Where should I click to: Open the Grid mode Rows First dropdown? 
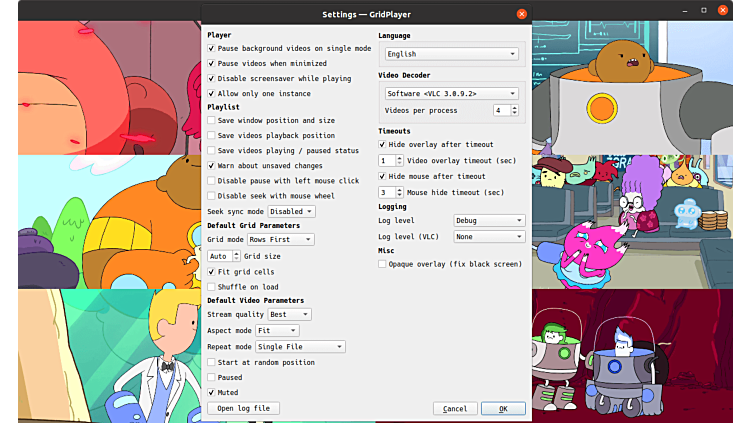(280, 240)
